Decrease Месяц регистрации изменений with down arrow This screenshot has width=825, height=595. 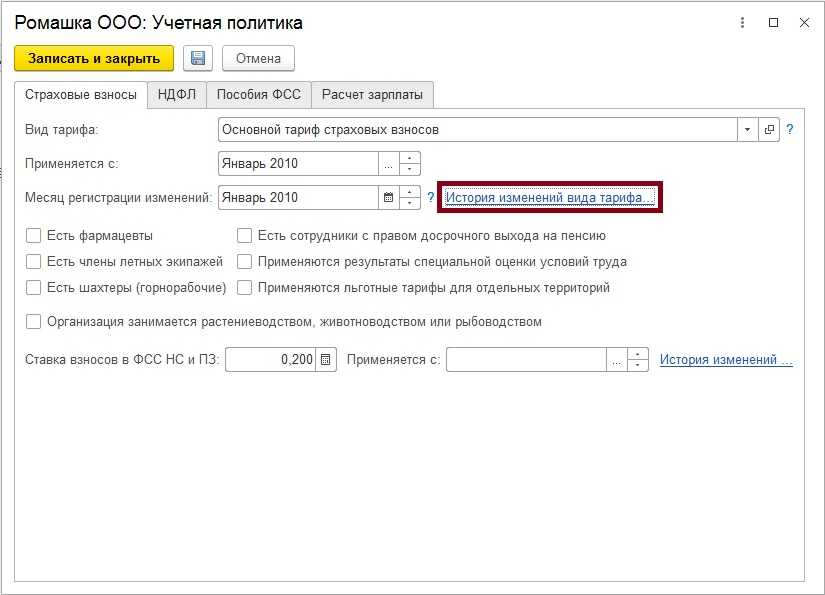[x=410, y=204]
